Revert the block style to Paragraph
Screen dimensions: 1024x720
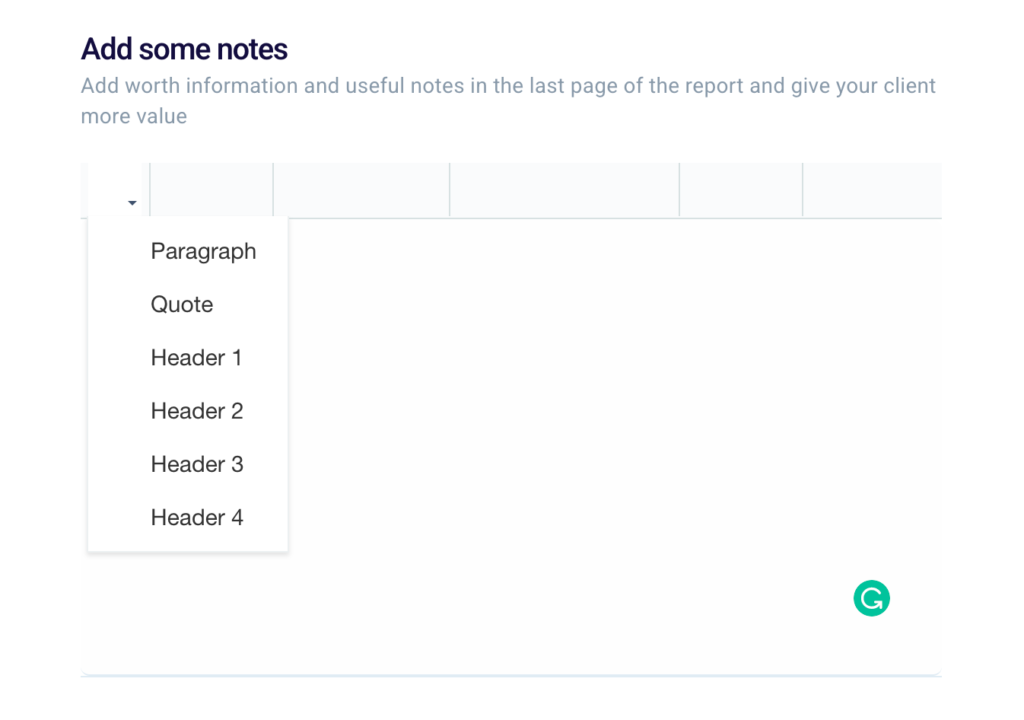pyautogui.click(x=203, y=251)
